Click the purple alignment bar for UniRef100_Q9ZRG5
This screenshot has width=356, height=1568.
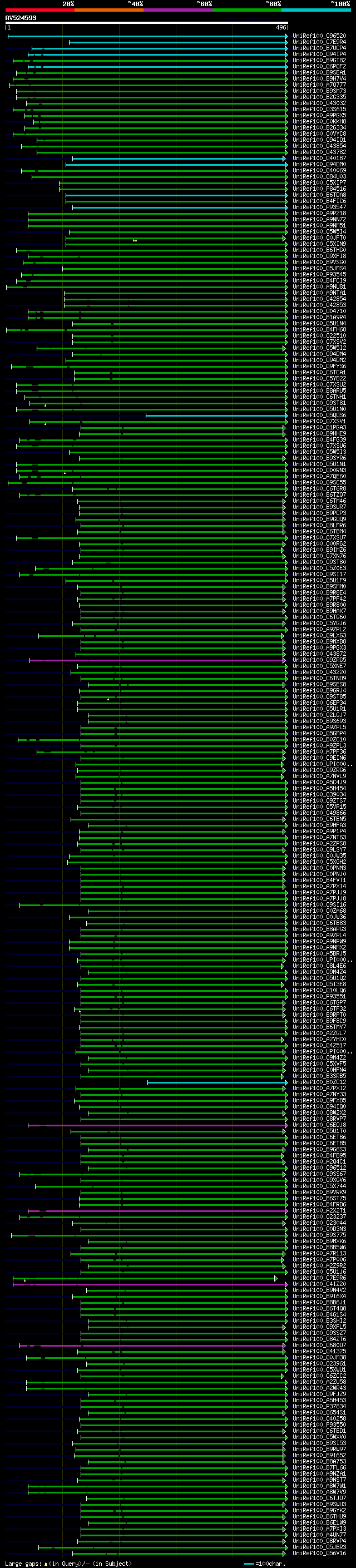[157, 660]
